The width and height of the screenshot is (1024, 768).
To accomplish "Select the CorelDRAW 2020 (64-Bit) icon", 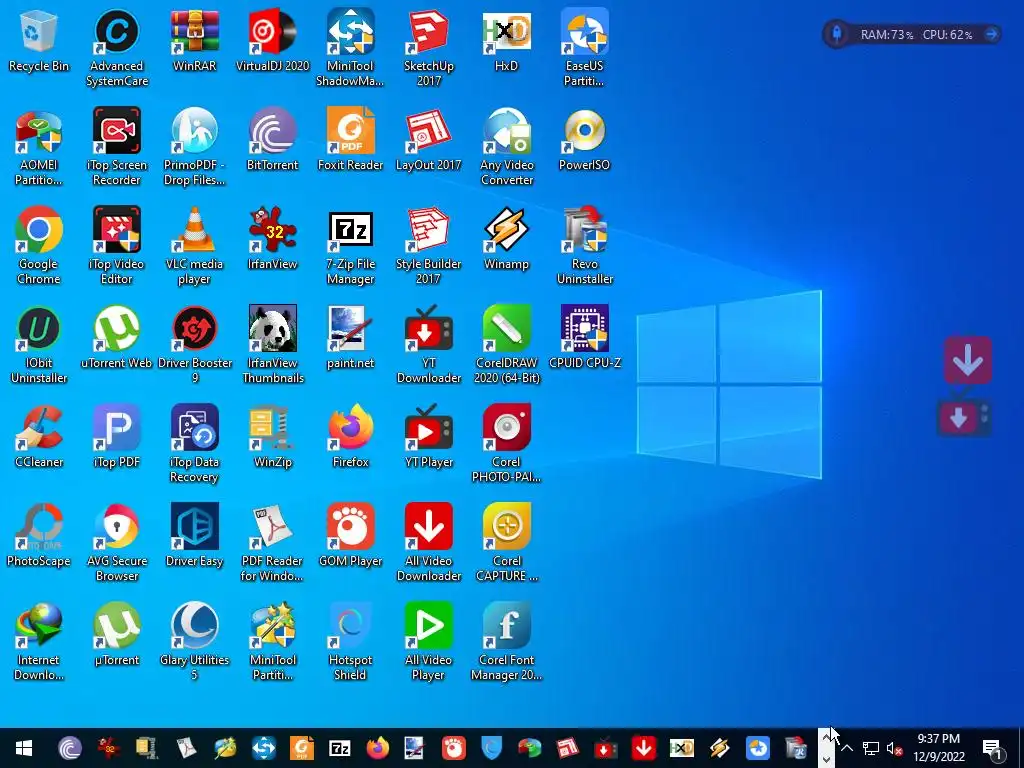I will point(506,345).
